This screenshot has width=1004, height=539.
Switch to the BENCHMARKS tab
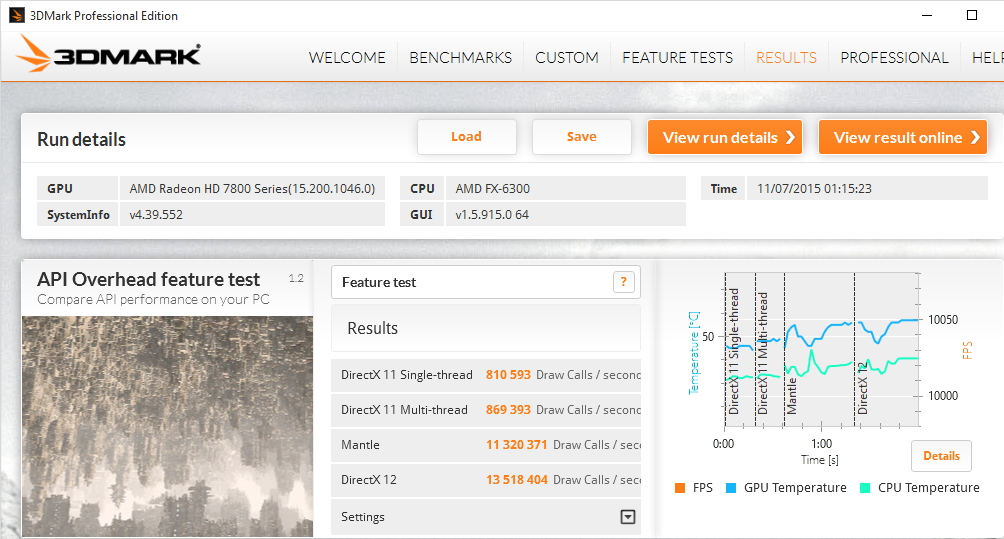460,58
